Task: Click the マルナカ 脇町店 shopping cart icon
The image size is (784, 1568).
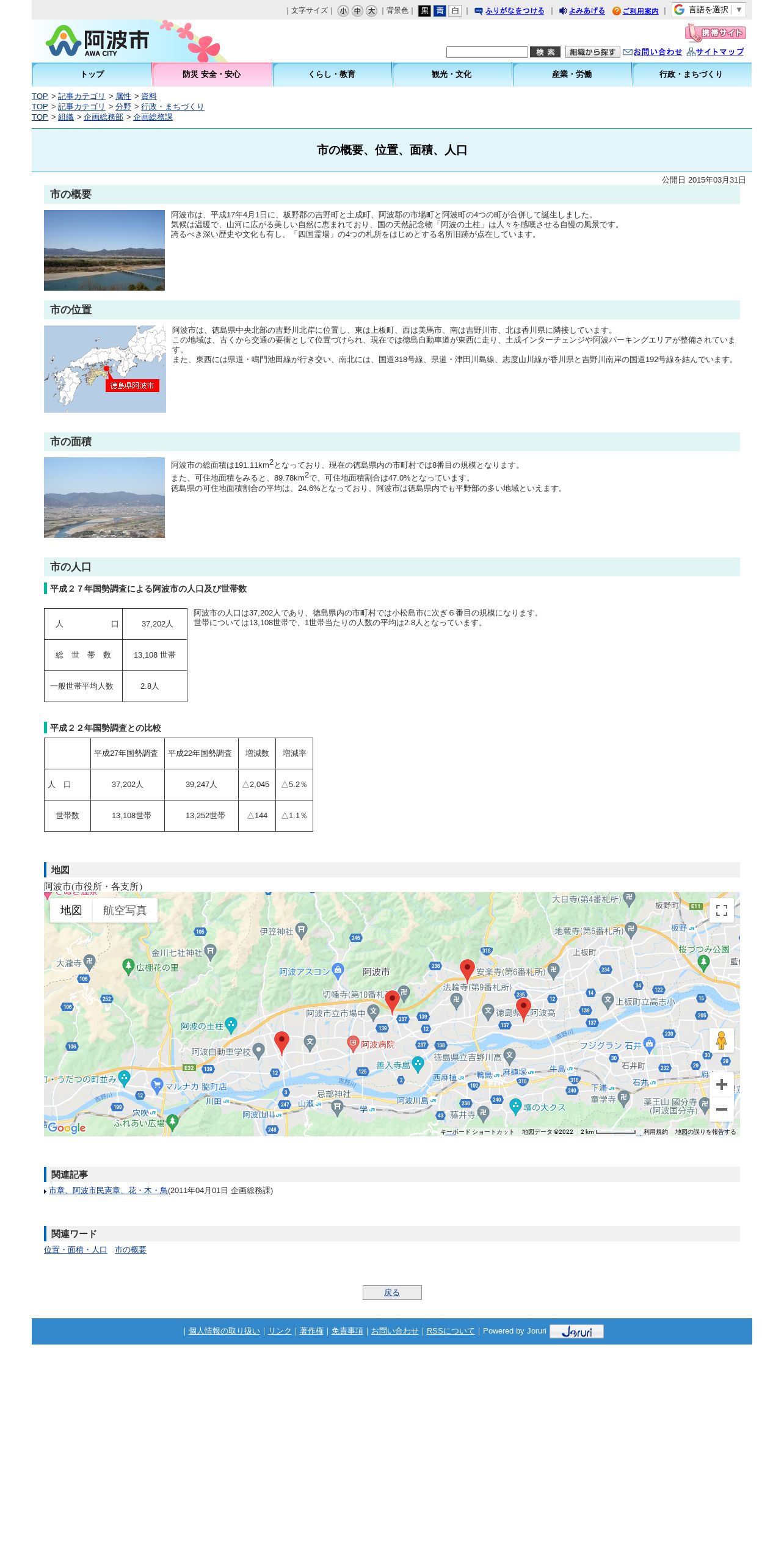Action: coord(157,1085)
